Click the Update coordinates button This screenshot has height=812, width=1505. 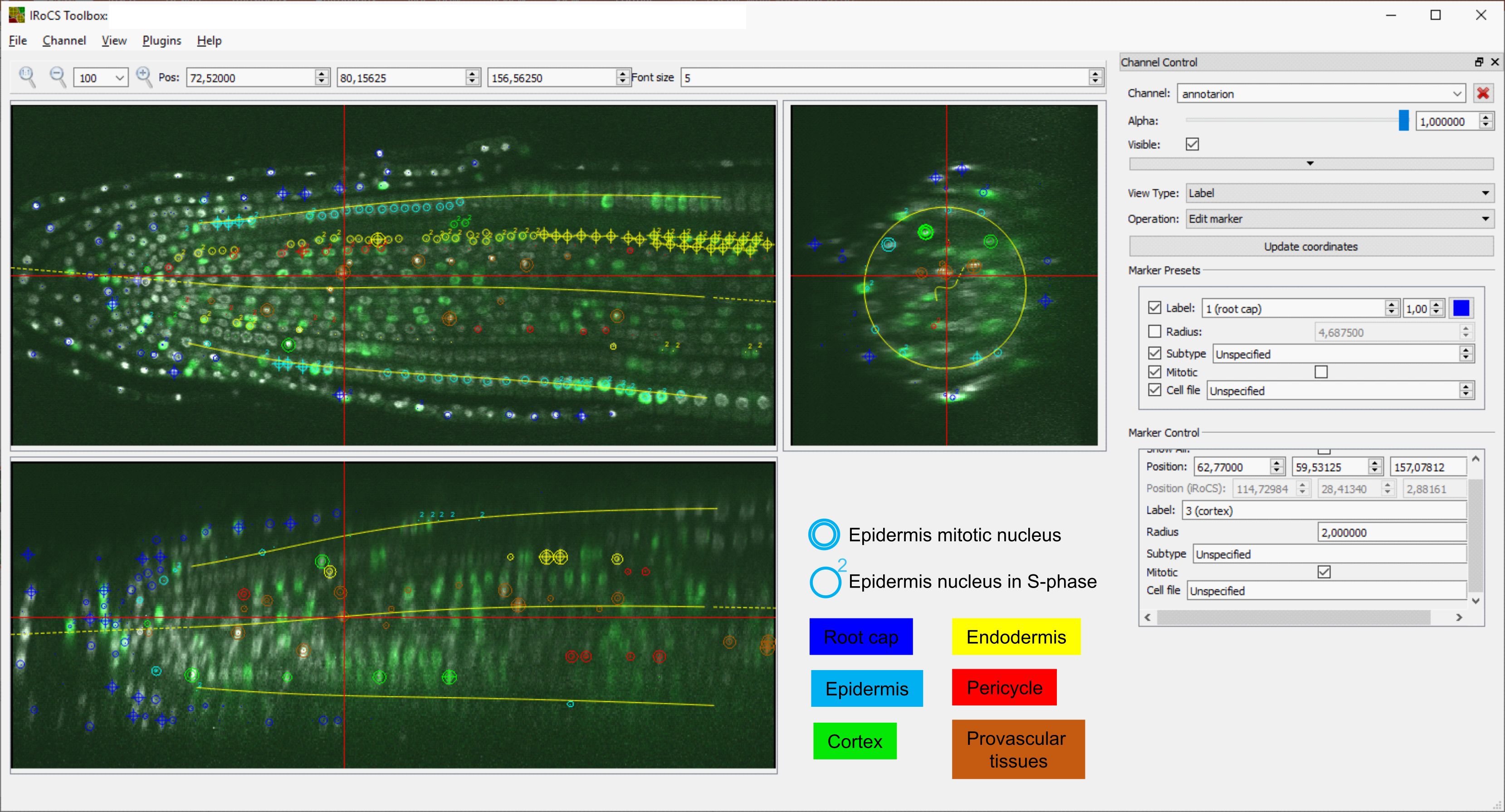pos(1310,247)
